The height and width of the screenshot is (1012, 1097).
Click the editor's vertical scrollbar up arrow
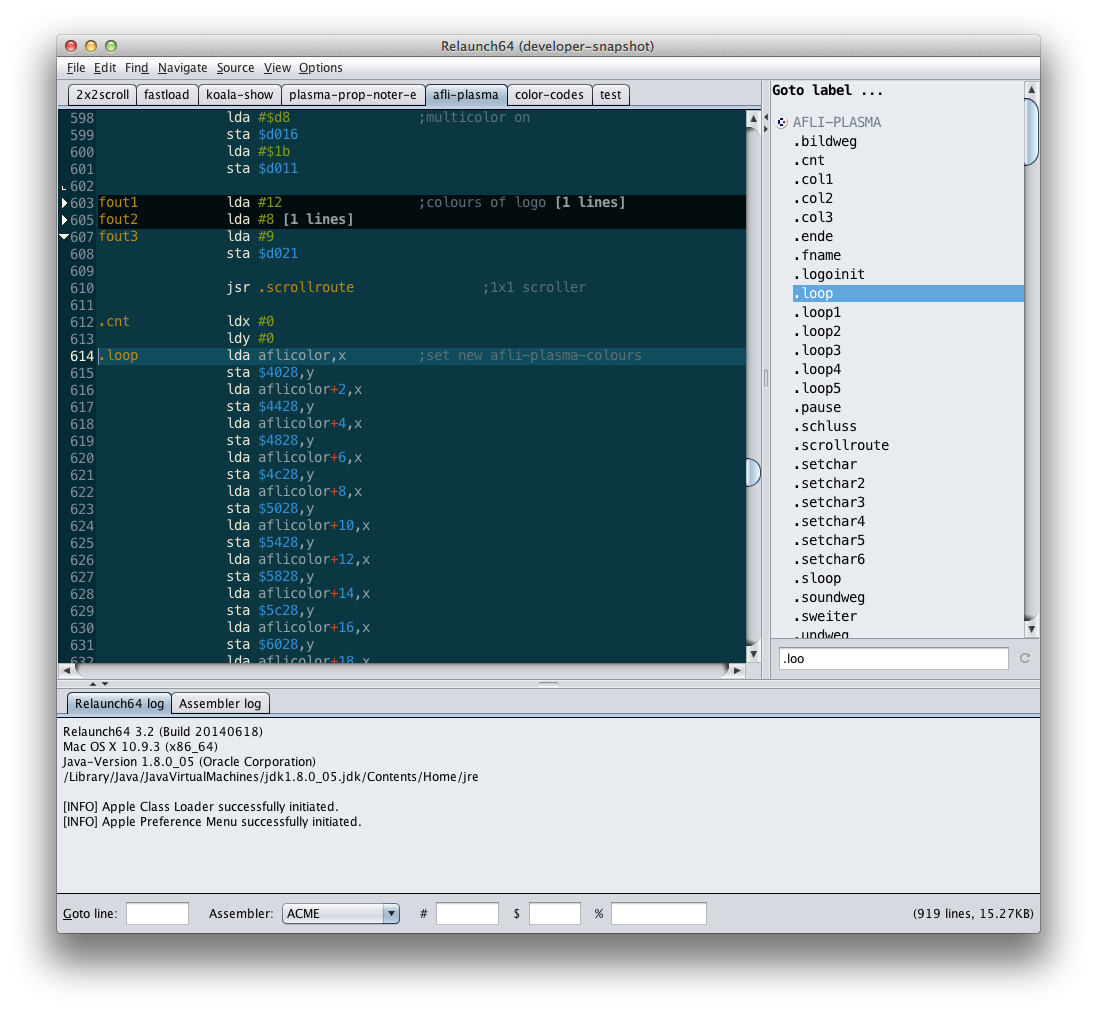[753, 118]
